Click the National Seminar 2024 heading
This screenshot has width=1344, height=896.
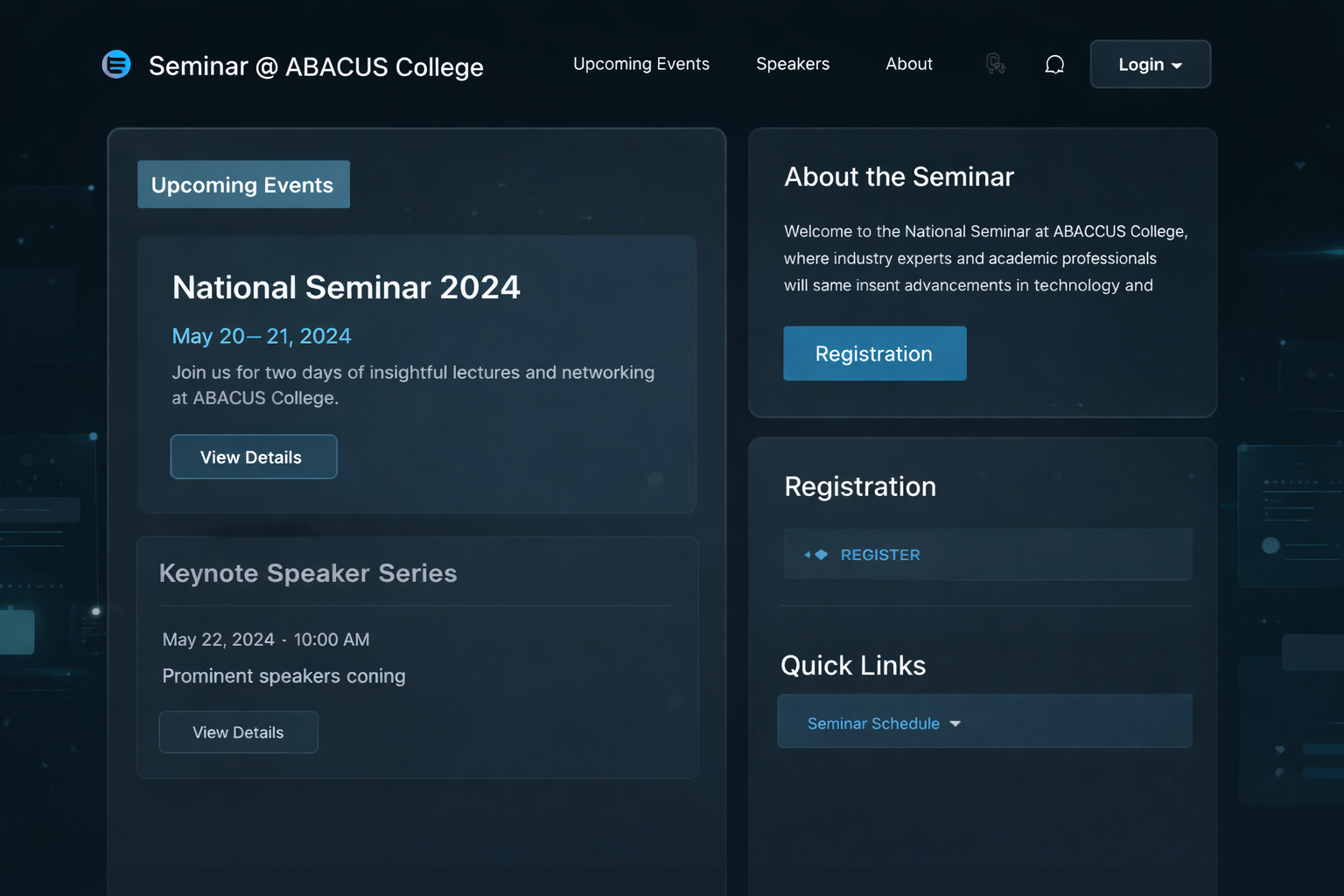346,287
